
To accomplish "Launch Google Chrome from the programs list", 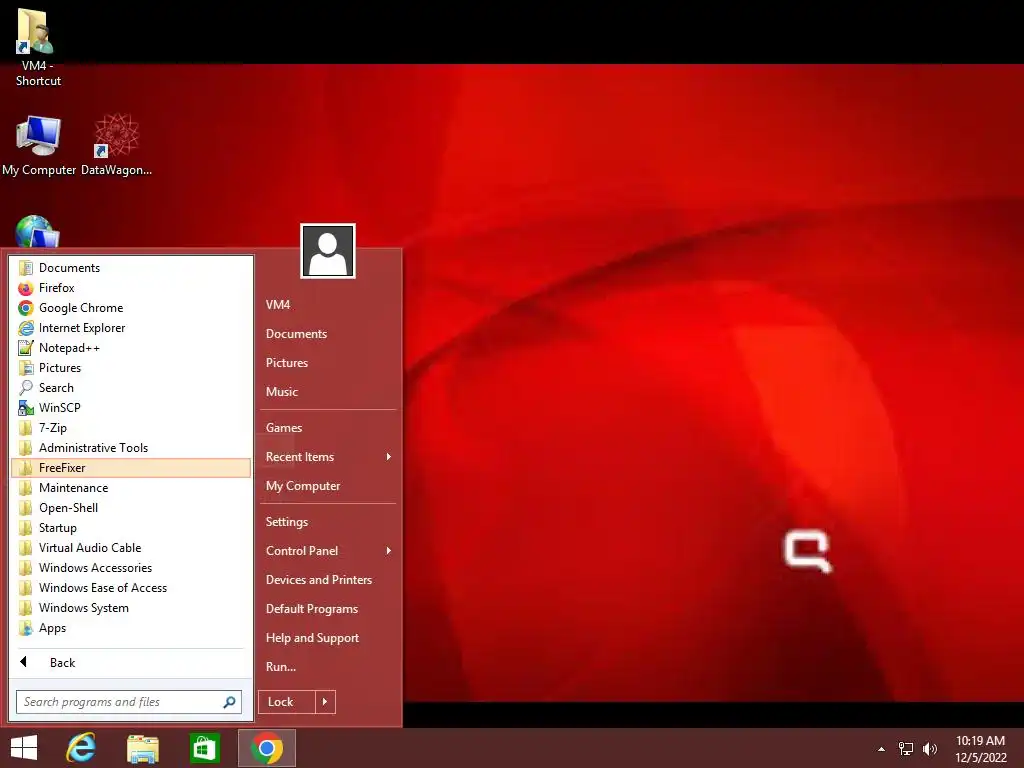I will (x=131, y=308).
